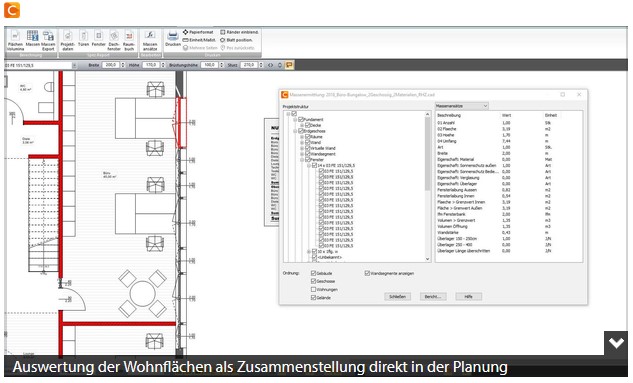Viewport: 633px width, 383px height.
Task: Click the Breite spinner arrows
Action: point(123,65)
